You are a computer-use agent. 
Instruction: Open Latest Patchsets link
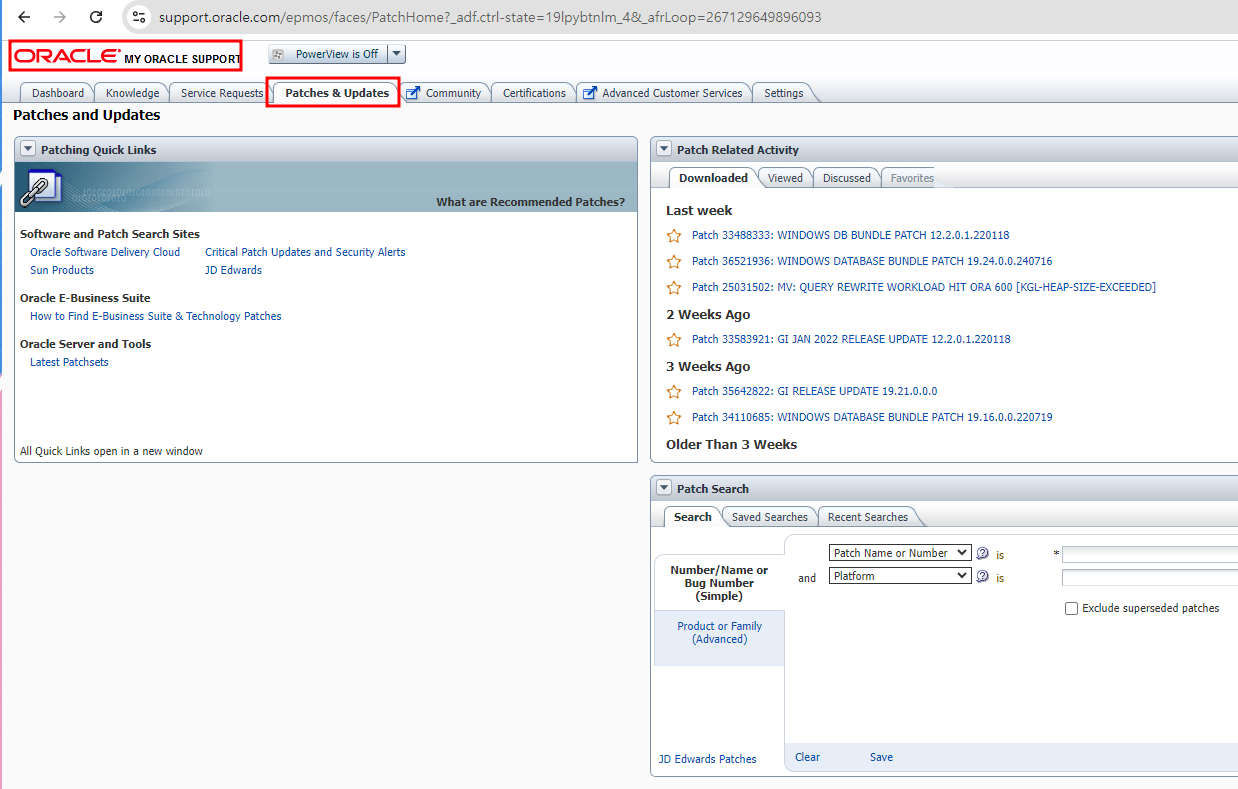click(x=69, y=362)
